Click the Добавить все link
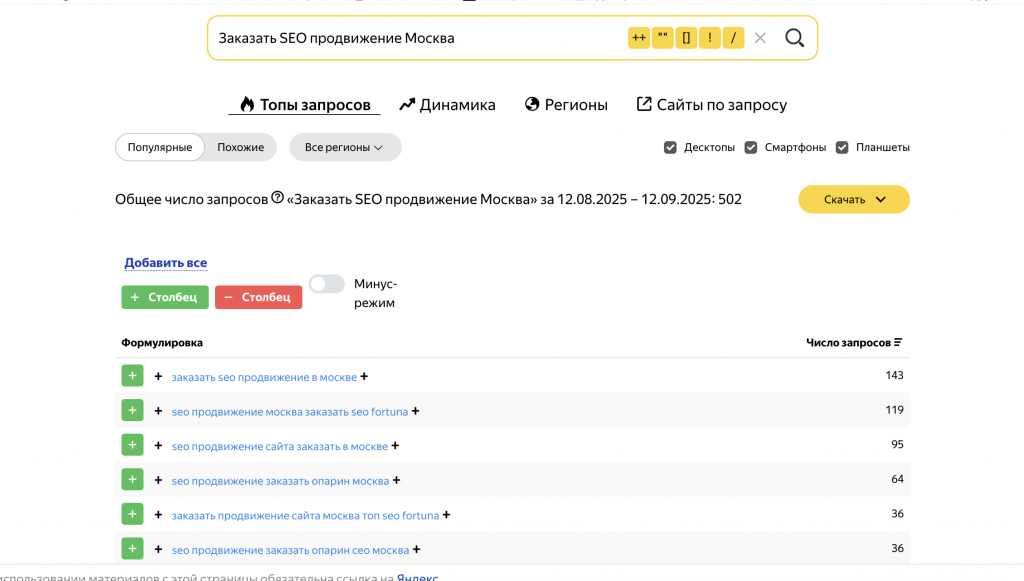This screenshot has width=1024, height=581. [164, 262]
